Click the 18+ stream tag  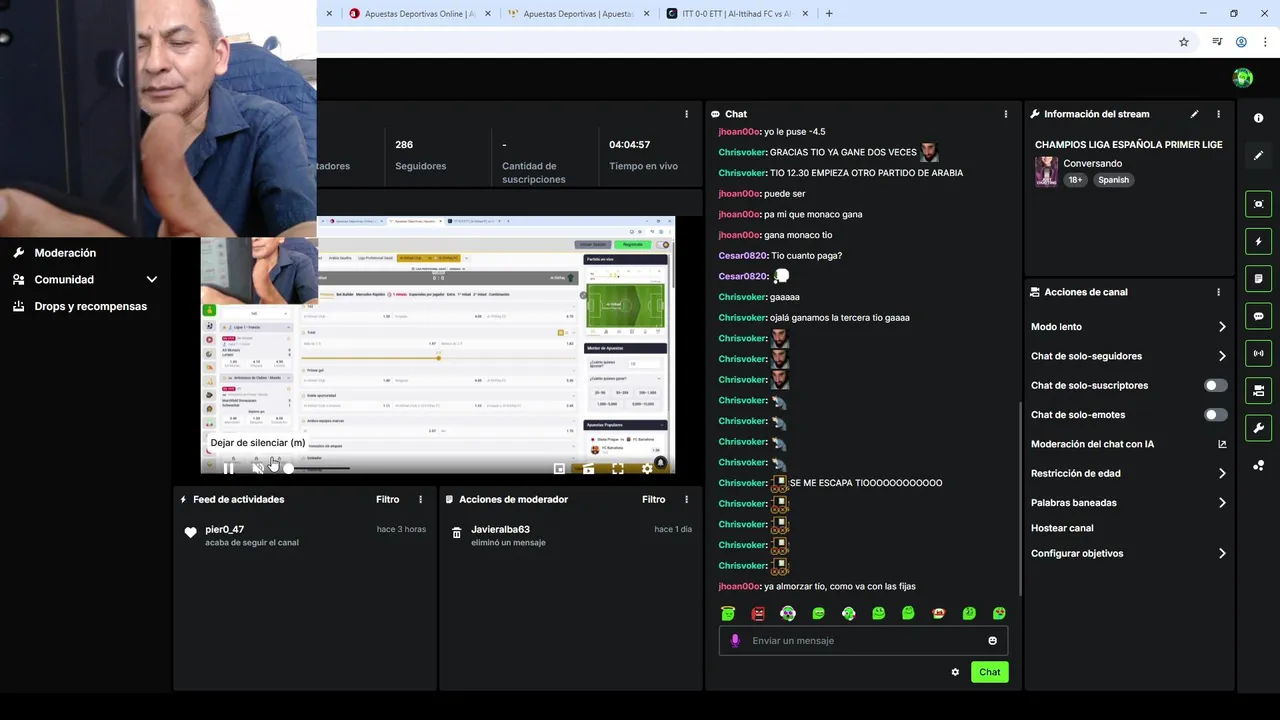click(x=1075, y=180)
